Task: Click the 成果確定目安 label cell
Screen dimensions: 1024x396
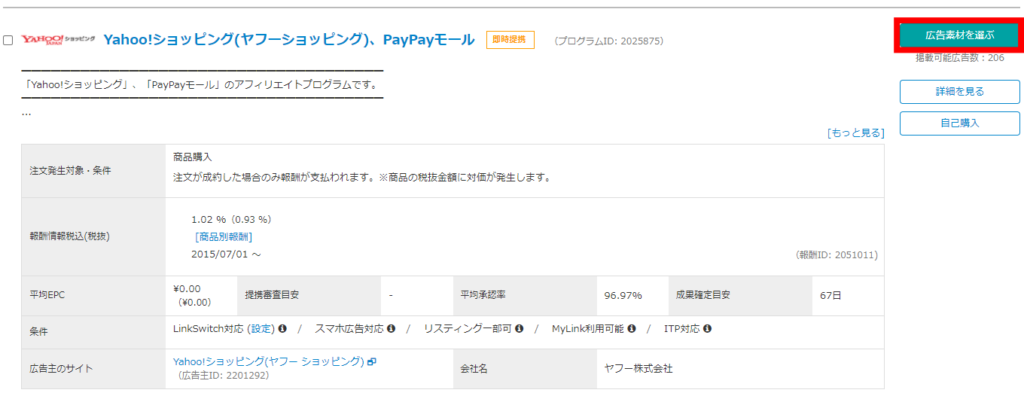Action: click(740, 295)
